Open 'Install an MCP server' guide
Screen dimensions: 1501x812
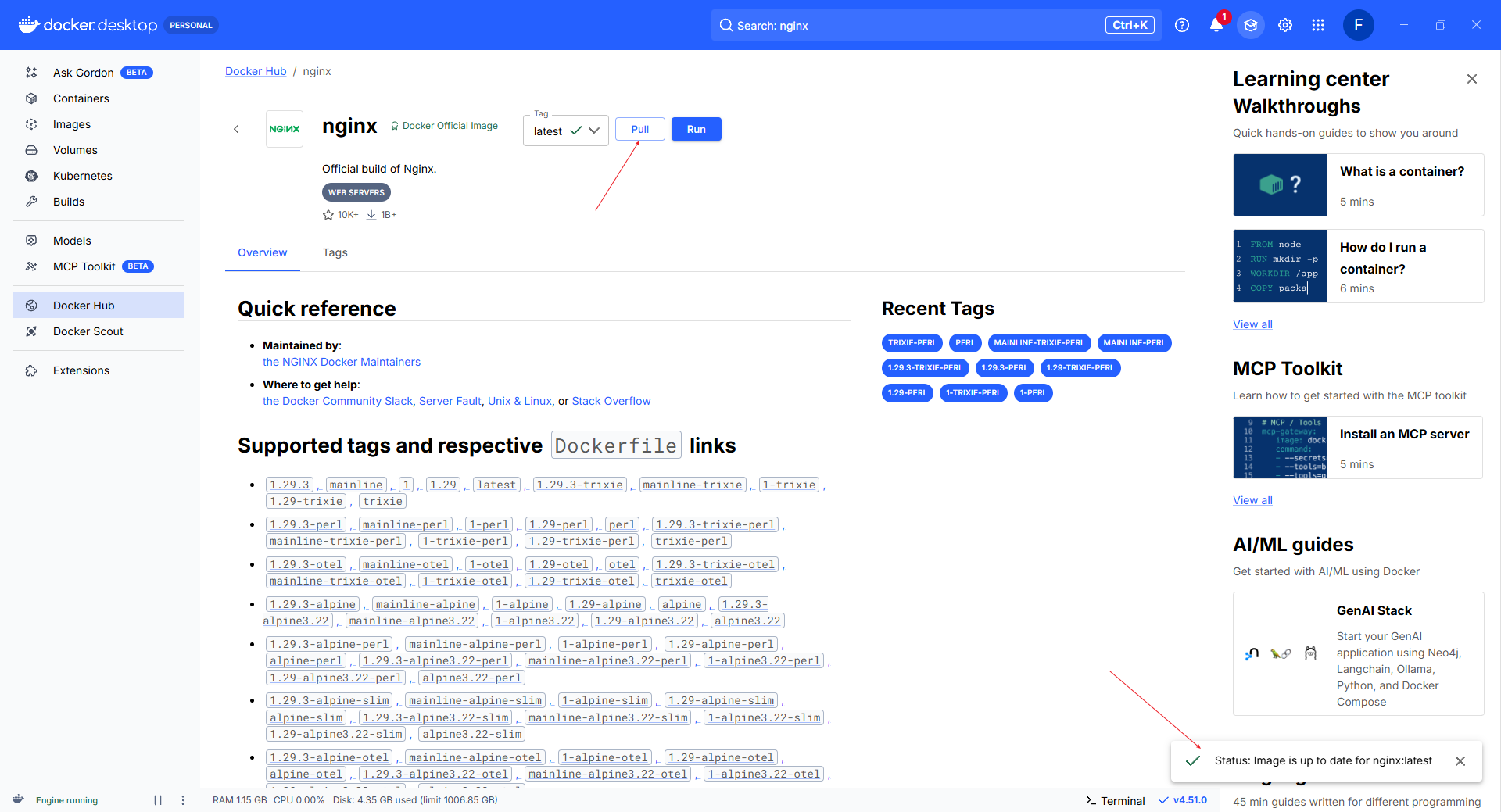[1359, 447]
